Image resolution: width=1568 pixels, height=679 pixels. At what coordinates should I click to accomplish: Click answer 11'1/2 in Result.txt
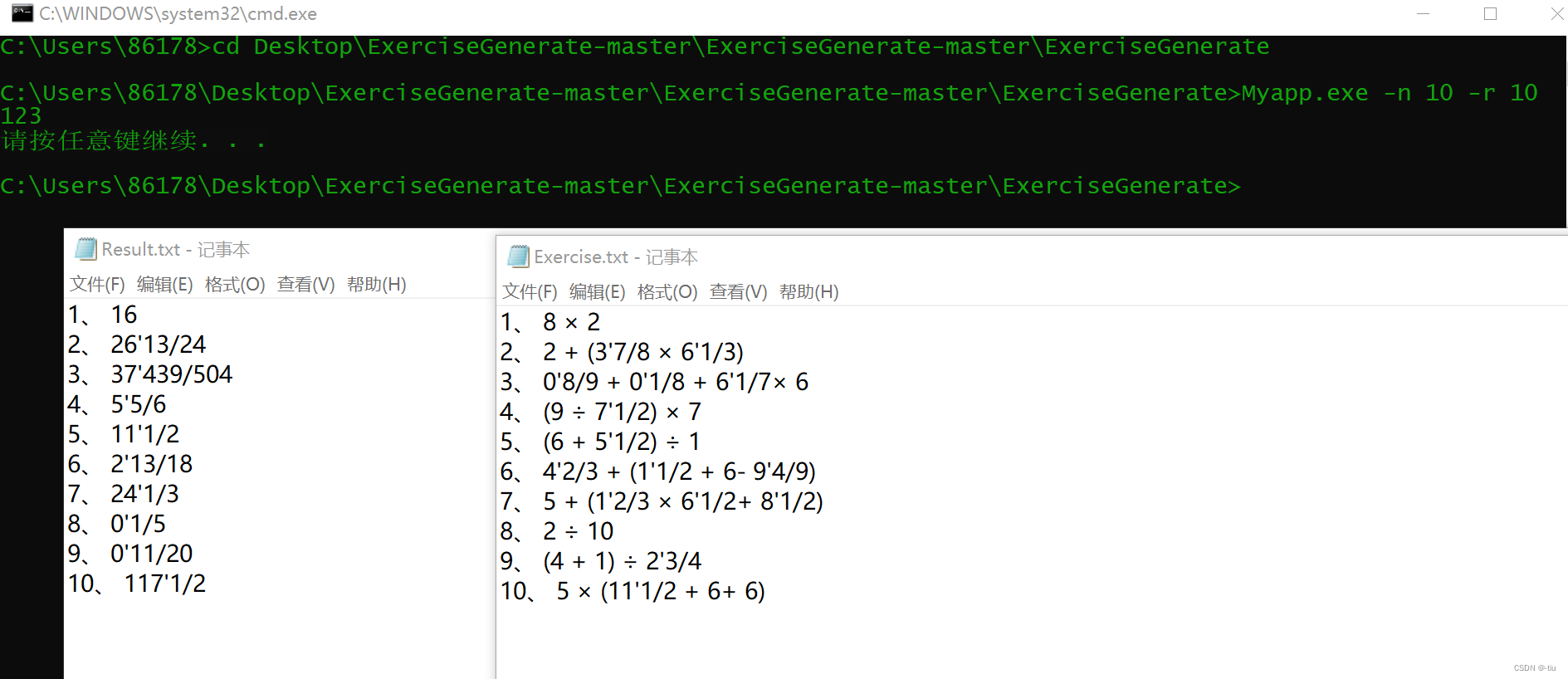click(144, 434)
